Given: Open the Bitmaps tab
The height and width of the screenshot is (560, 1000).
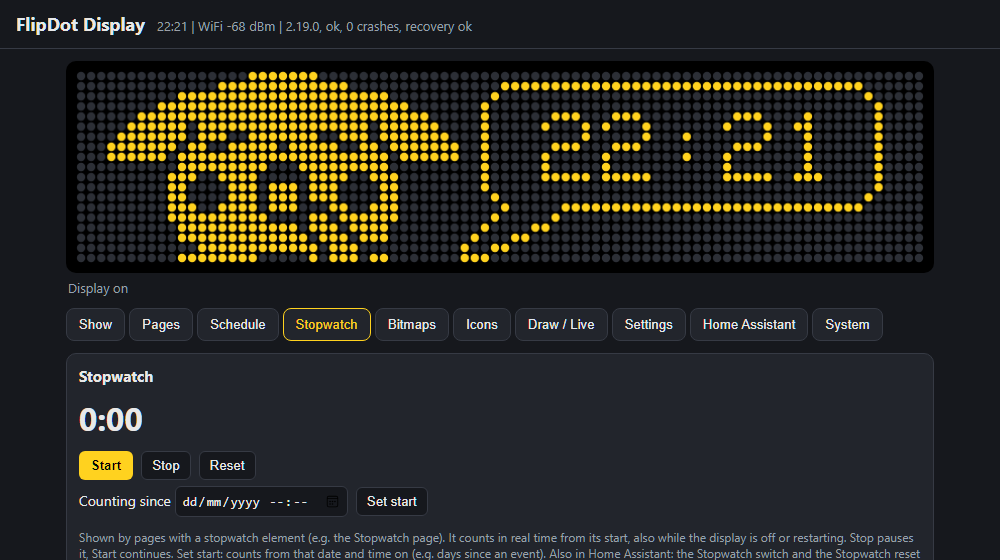Looking at the screenshot, I should [412, 325].
